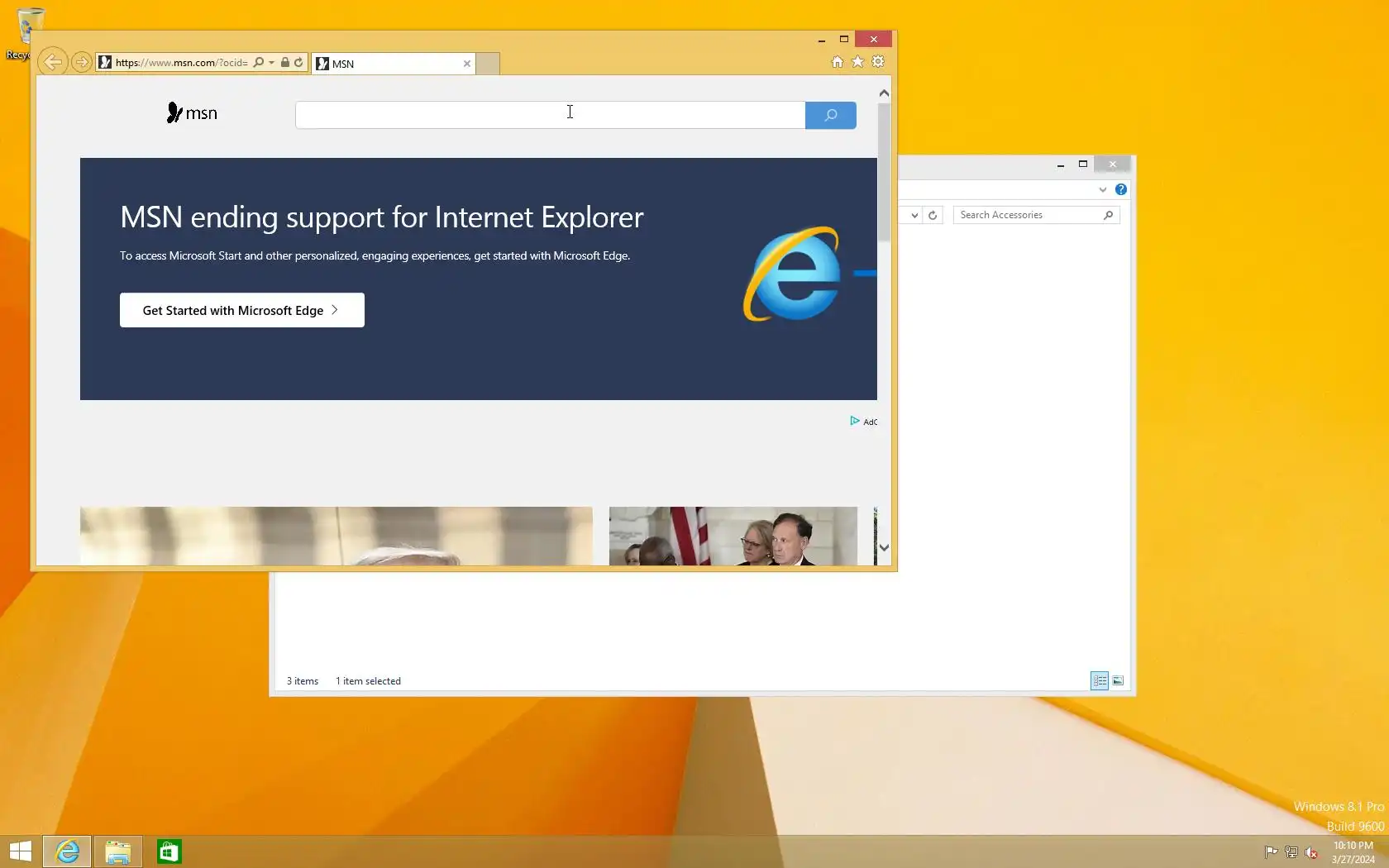
Task: Click the Search Accessories magnifier icon
Action: pyautogui.click(x=1109, y=215)
